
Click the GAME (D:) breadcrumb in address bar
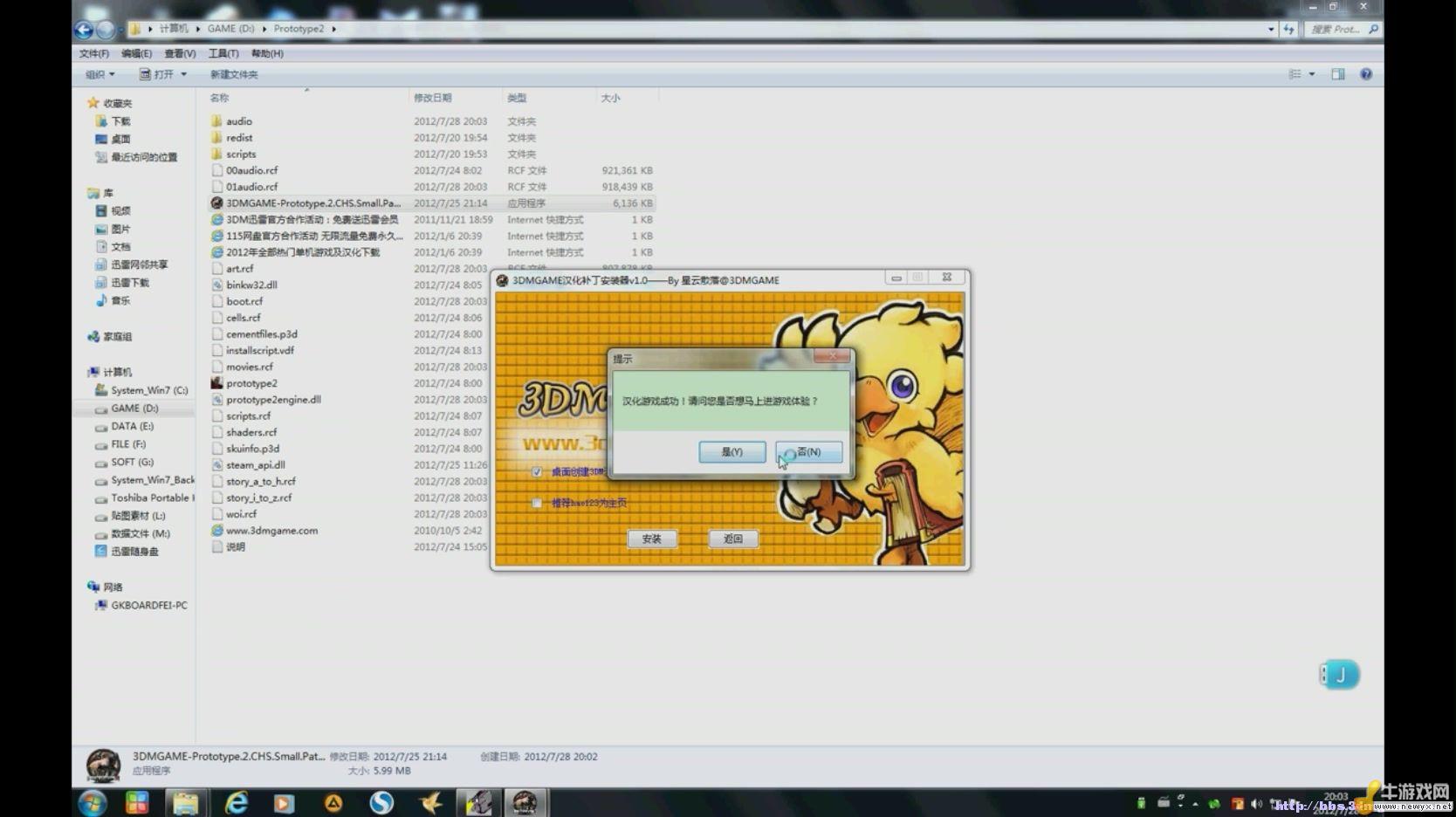click(230, 29)
